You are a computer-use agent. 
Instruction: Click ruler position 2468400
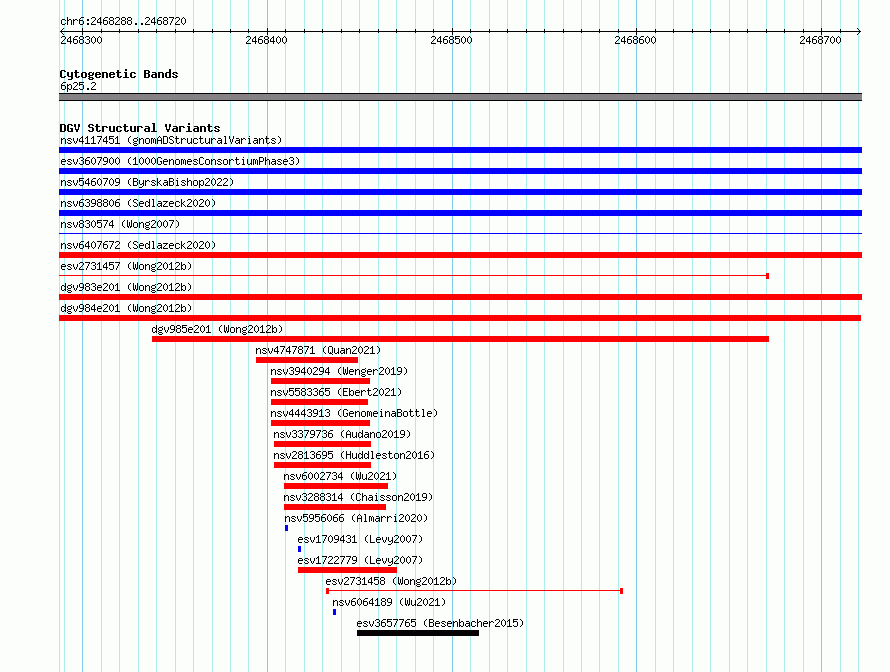pyautogui.click(x=266, y=40)
